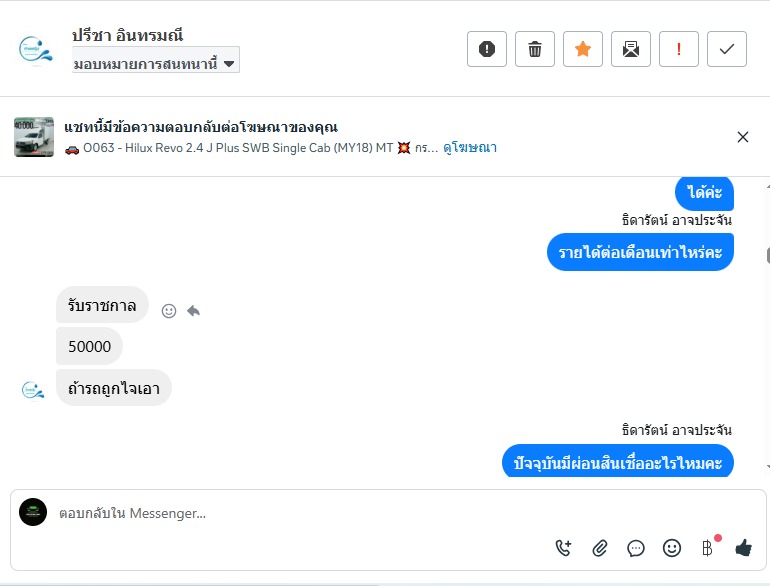Screen dimensions: 770x586
Task: Attach a file with the paperclip icon
Action: (600, 548)
